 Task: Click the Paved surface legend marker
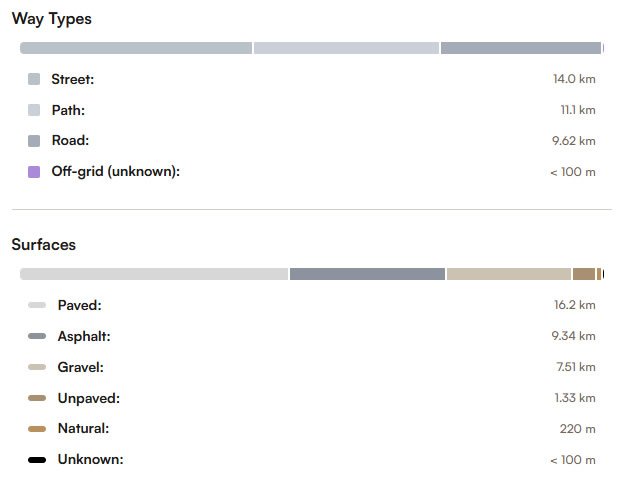click(x=37, y=305)
